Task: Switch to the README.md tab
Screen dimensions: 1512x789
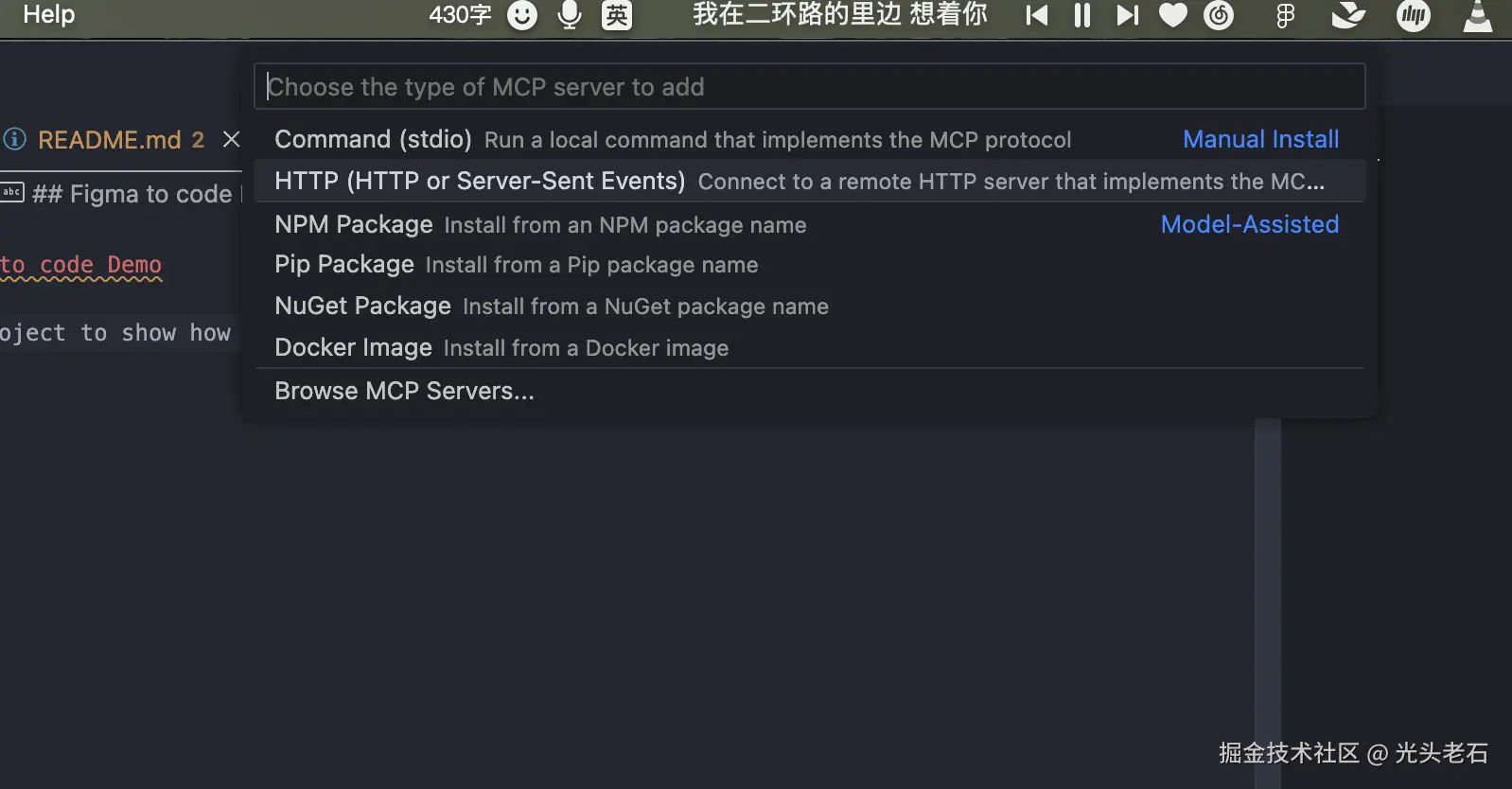Action: tap(110, 140)
